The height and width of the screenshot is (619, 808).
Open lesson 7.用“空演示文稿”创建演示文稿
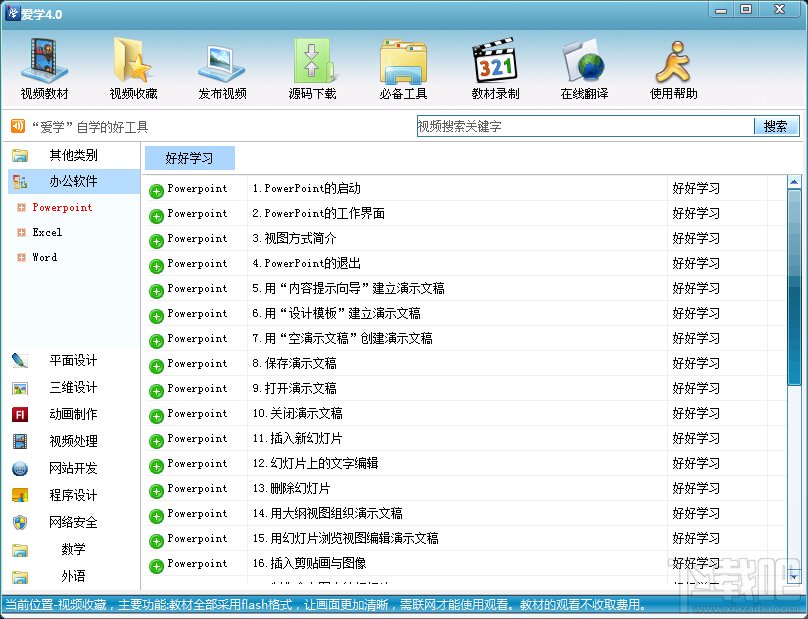[x=342, y=338]
